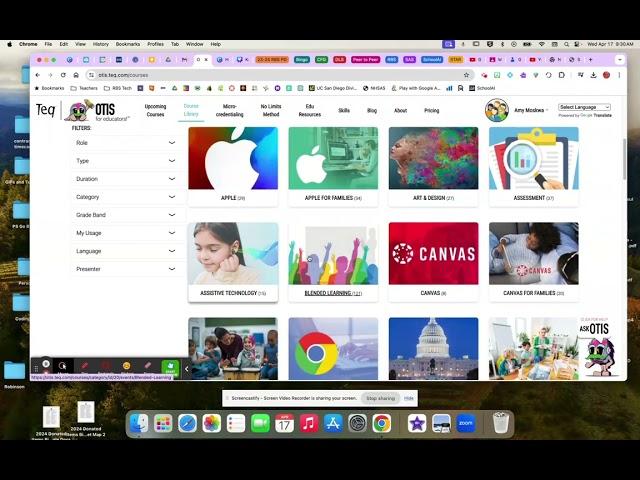Expand the Duration filter
Viewport: 640px width, 480px height.
click(x=126, y=179)
